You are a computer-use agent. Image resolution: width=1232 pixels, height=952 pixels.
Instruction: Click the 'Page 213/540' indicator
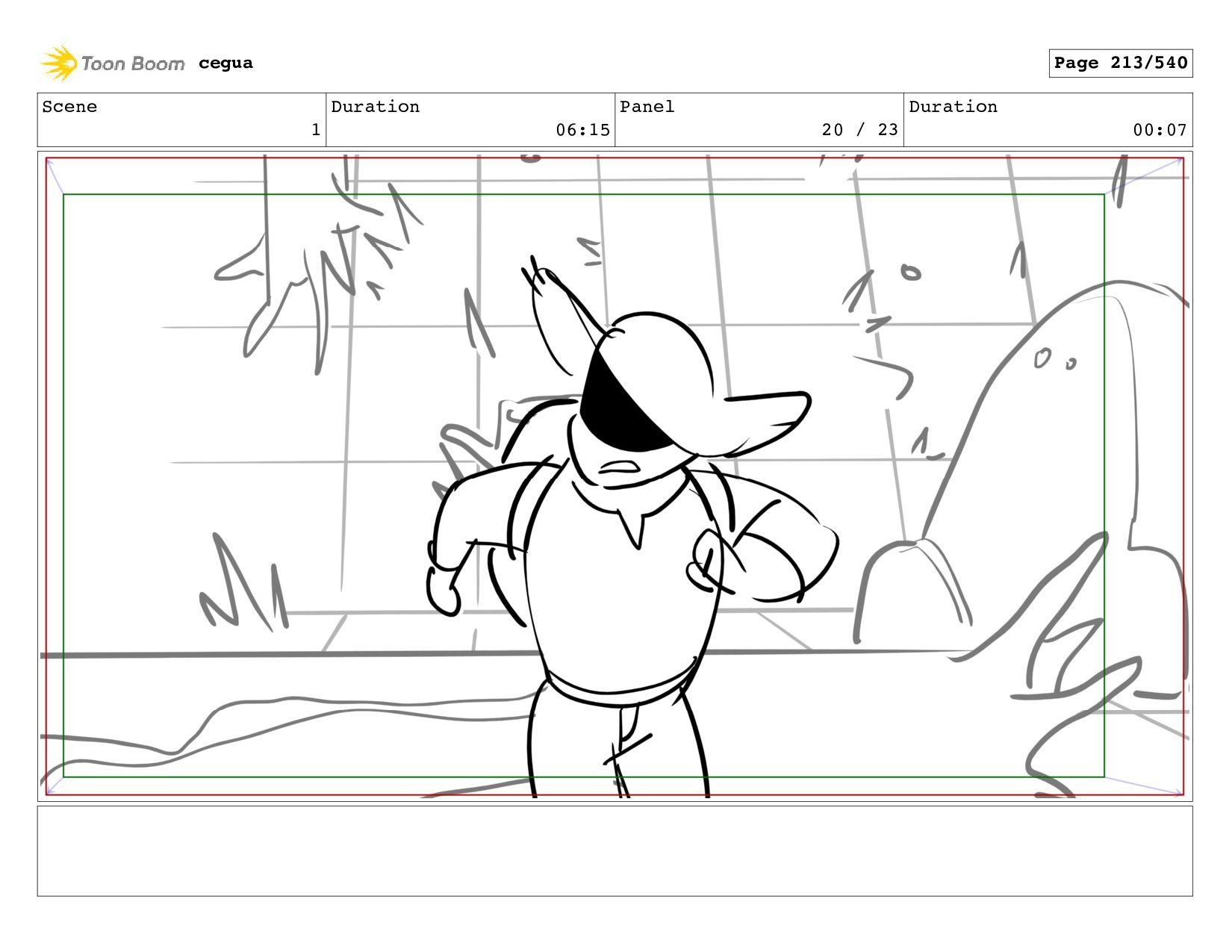[1121, 63]
